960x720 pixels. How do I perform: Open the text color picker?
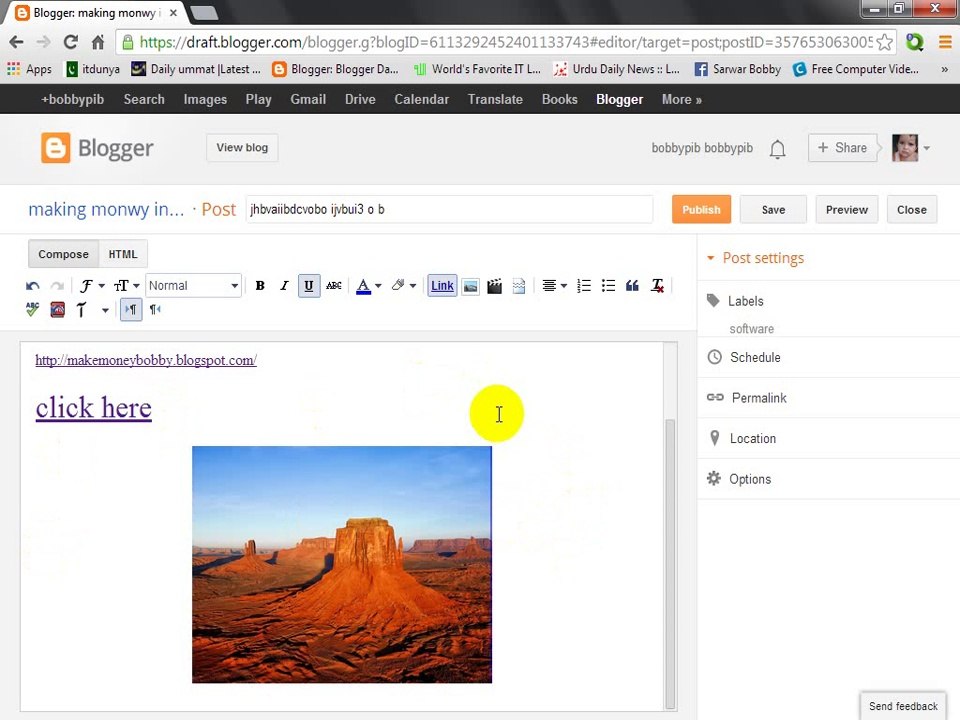tap(369, 286)
